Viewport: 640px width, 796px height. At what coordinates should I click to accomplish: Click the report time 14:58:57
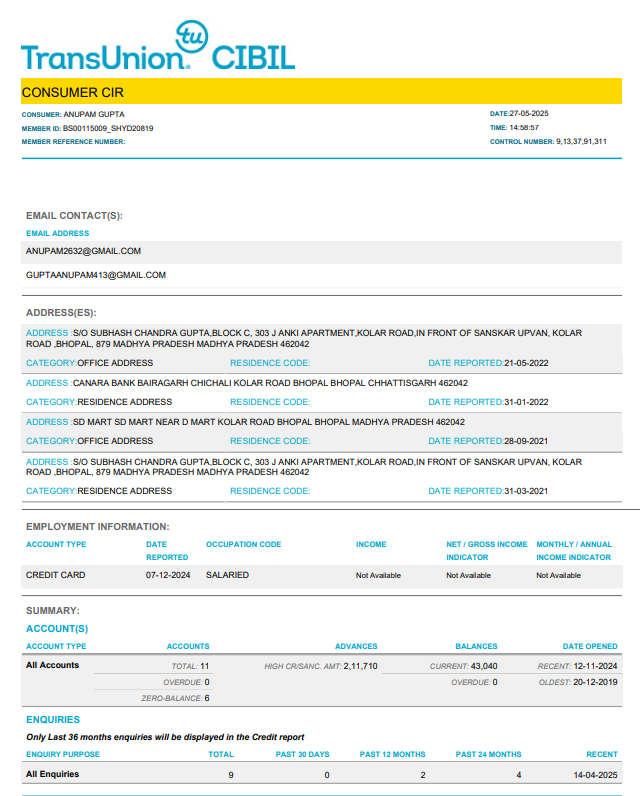click(524, 128)
